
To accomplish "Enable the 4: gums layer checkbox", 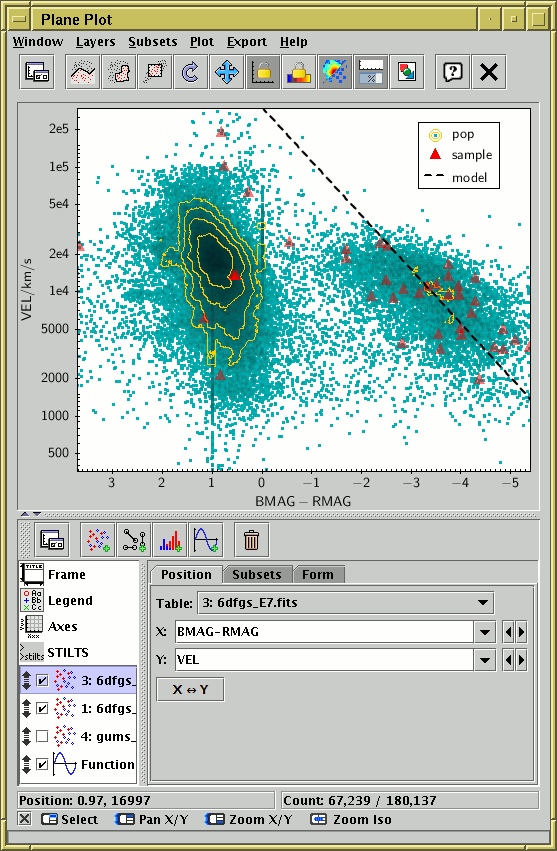I will (x=42, y=736).
